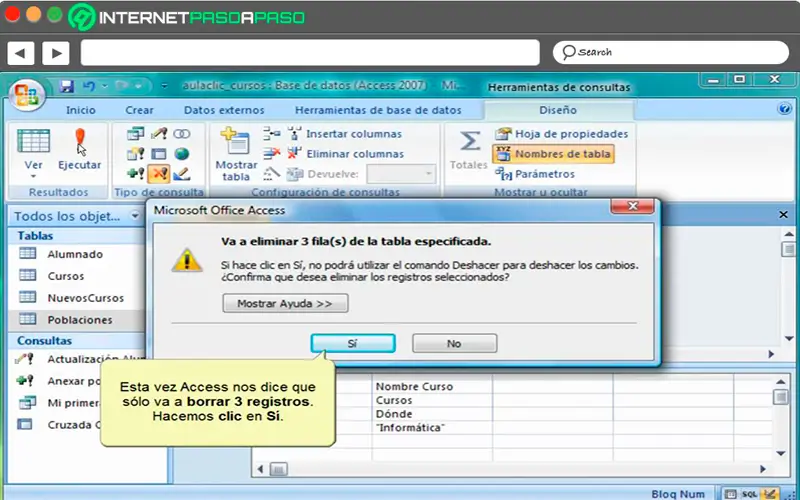This screenshot has width=800, height=500.
Task: Click upper pane vertical scroll up arrow
Action: pos(788,234)
